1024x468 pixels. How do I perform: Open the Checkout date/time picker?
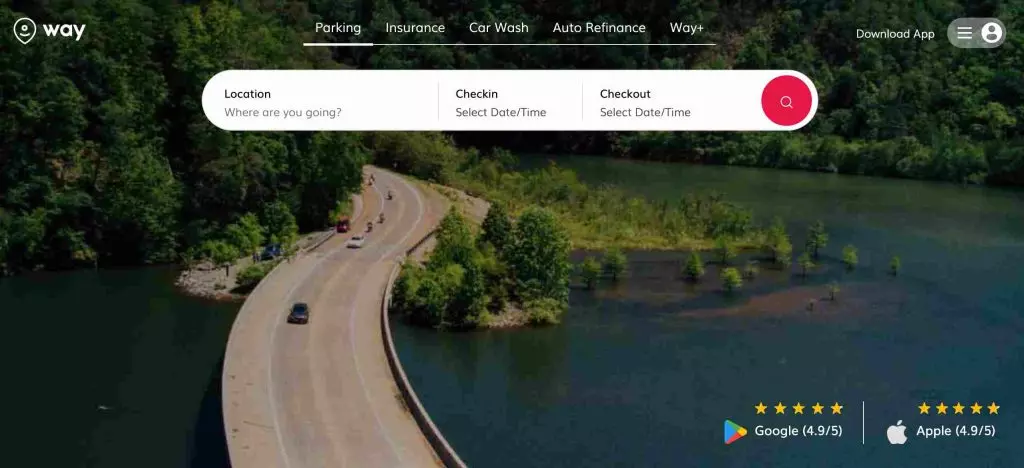click(669, 102)
